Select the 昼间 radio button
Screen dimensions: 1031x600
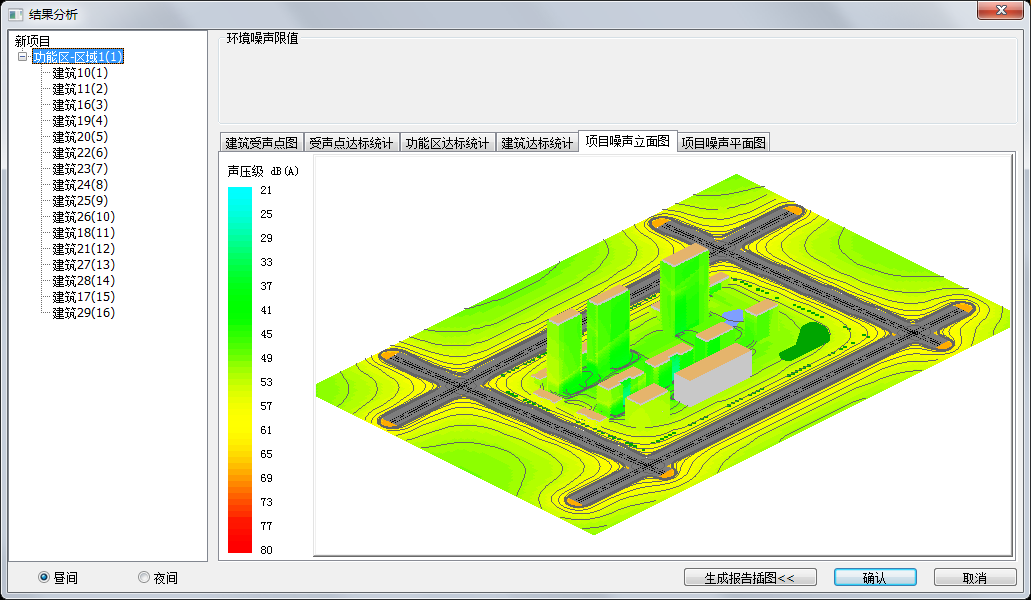[x=44, y=577]
